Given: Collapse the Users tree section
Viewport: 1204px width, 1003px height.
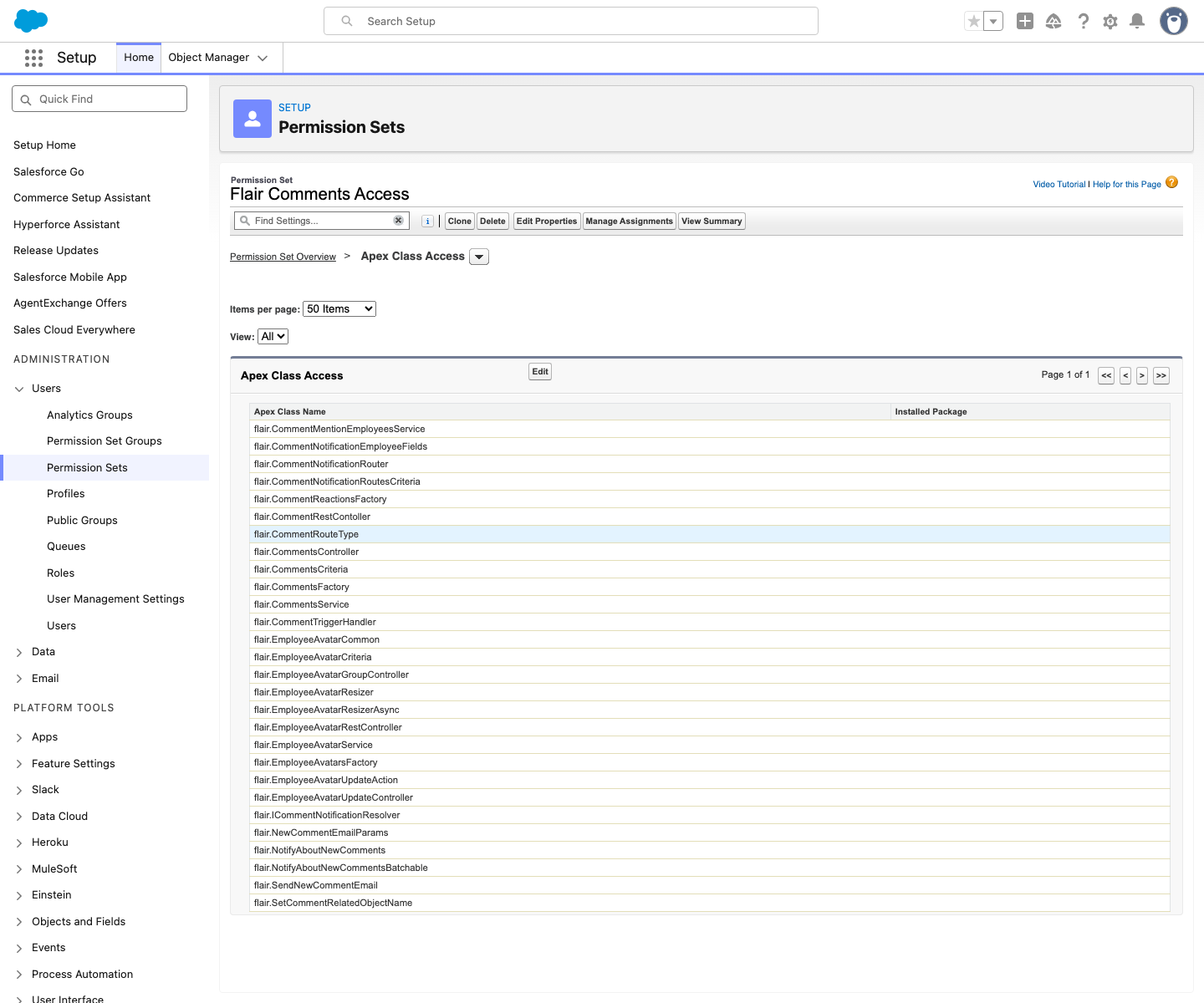Looking at the screenshot, I should (x=19, y=389).
